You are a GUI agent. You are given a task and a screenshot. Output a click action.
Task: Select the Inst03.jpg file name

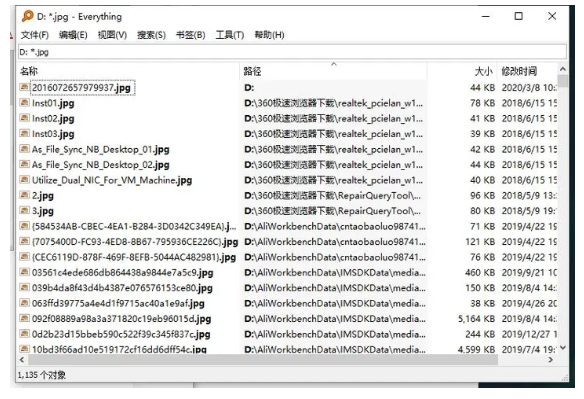(x=53, y=133)
